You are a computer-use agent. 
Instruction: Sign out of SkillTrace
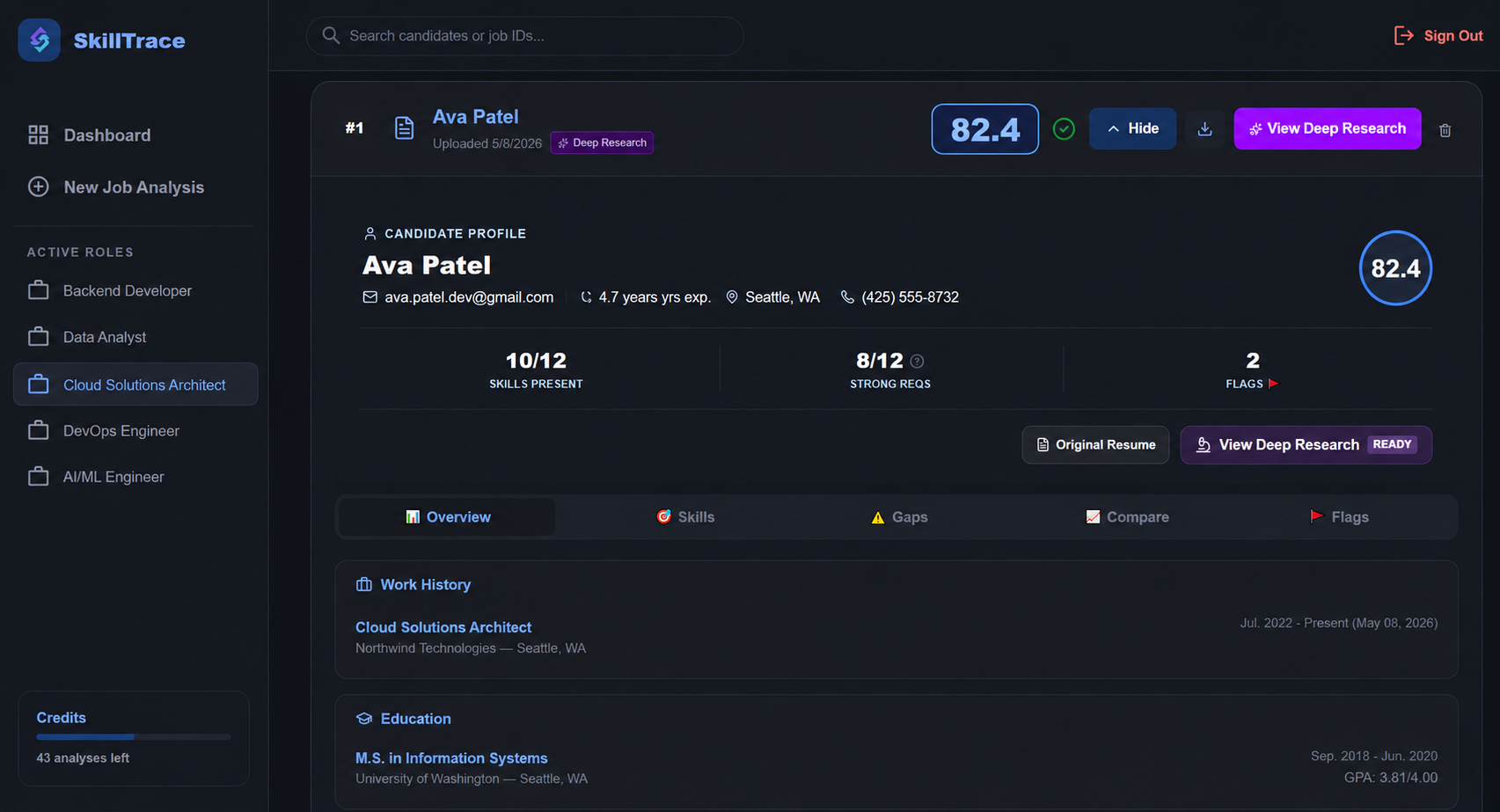pos(1438,36)
